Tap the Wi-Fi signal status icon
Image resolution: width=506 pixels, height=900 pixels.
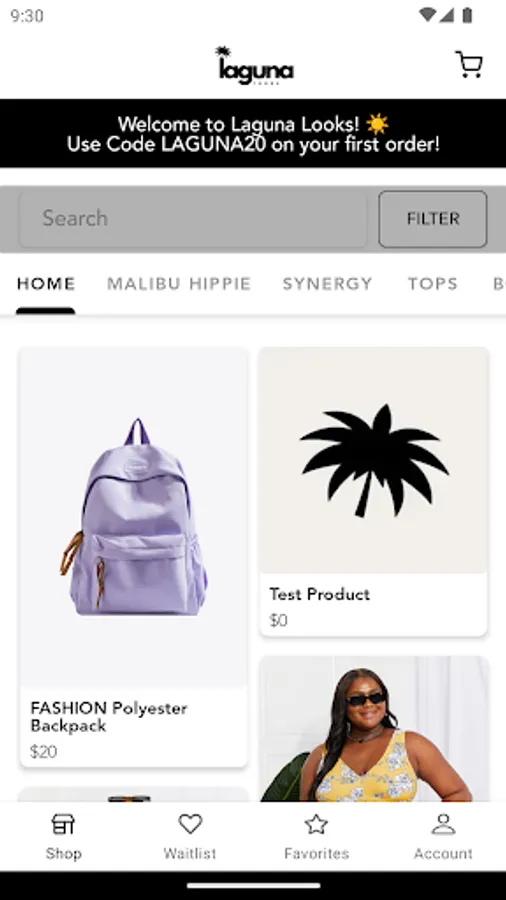click(427, 15)
